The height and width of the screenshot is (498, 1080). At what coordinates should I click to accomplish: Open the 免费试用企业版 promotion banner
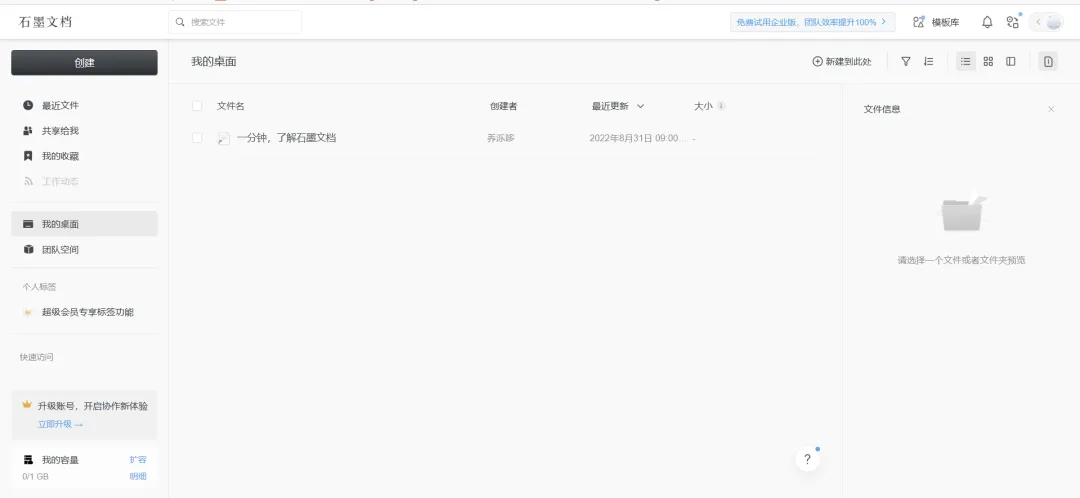pyautogui.click(x=812, y=22)
